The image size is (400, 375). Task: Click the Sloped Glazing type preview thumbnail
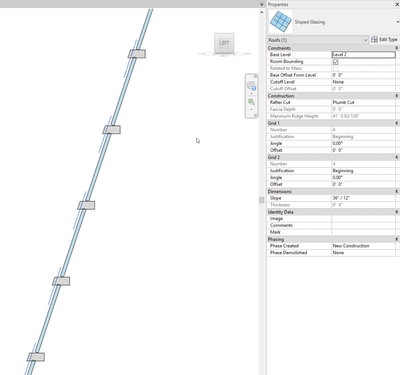click(280, 22)
